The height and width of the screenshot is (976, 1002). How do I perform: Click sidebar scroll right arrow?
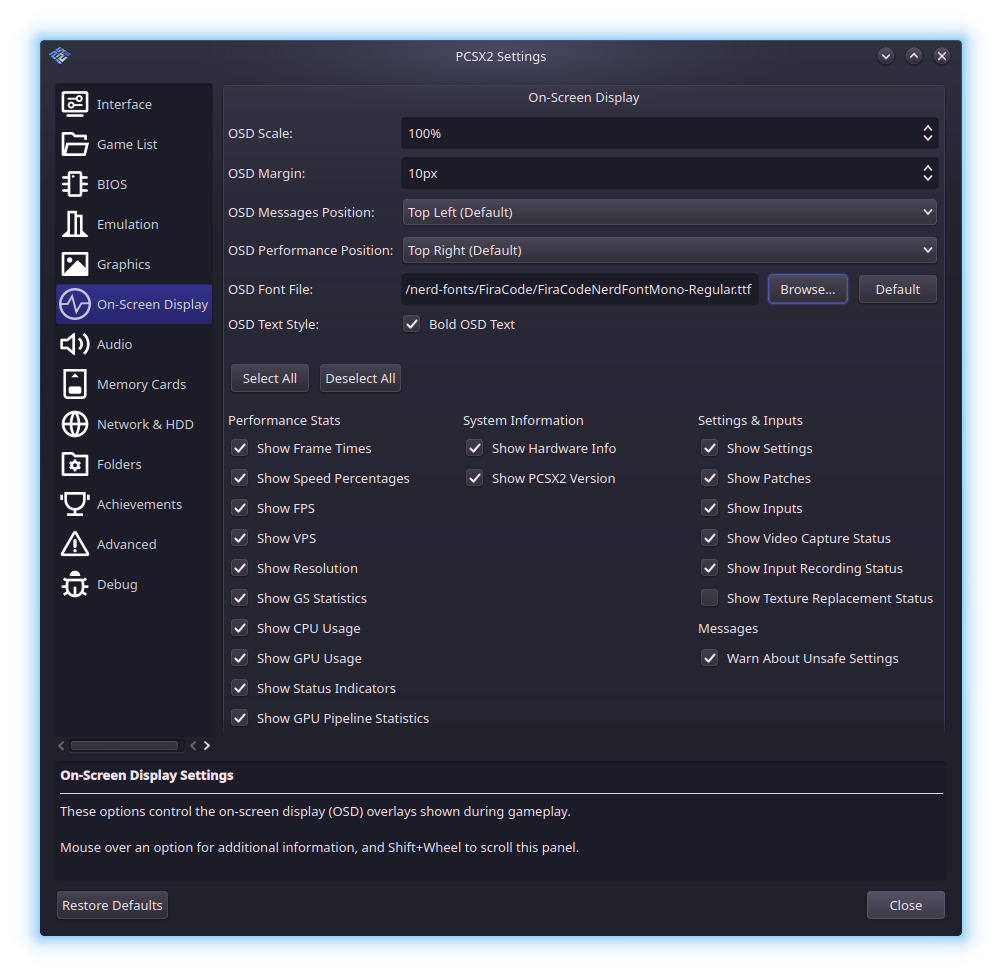click(x=206, y=745)
